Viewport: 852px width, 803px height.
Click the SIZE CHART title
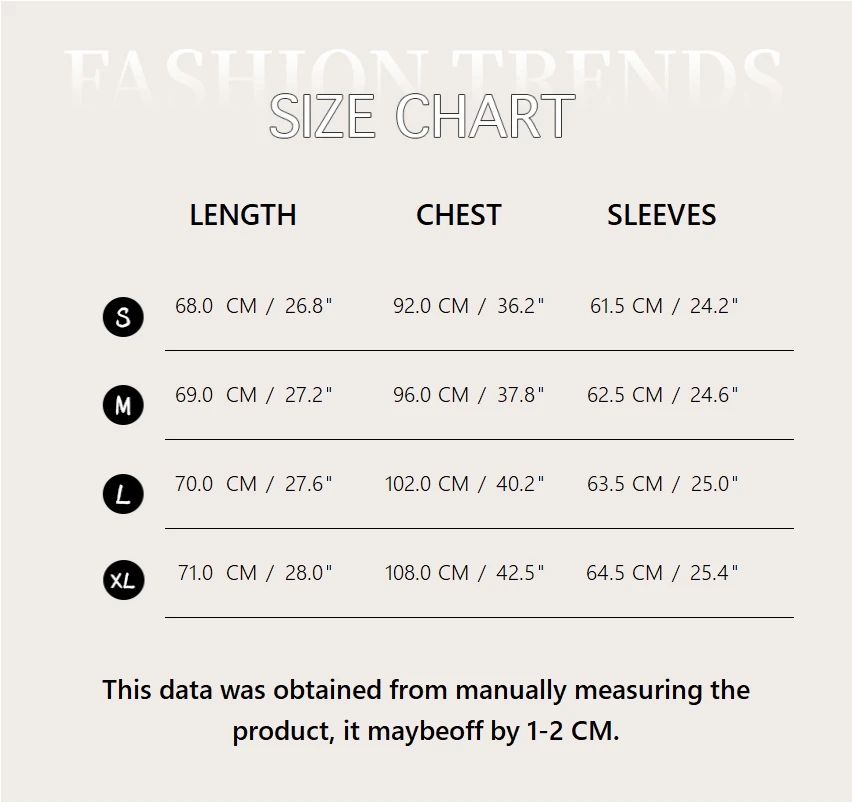(x=422, y=116)
